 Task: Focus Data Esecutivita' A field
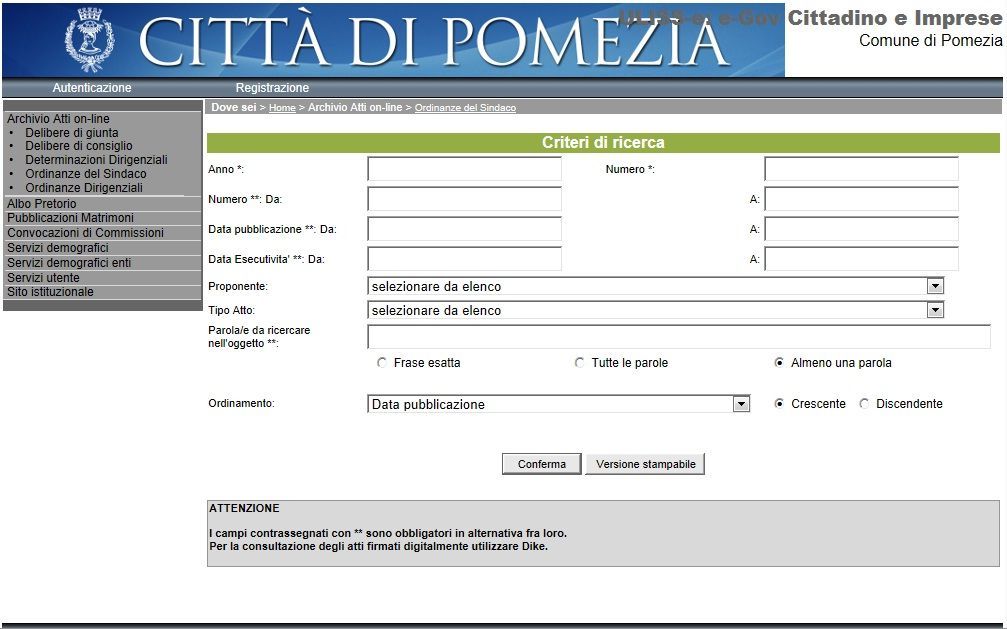pos(861,259)
